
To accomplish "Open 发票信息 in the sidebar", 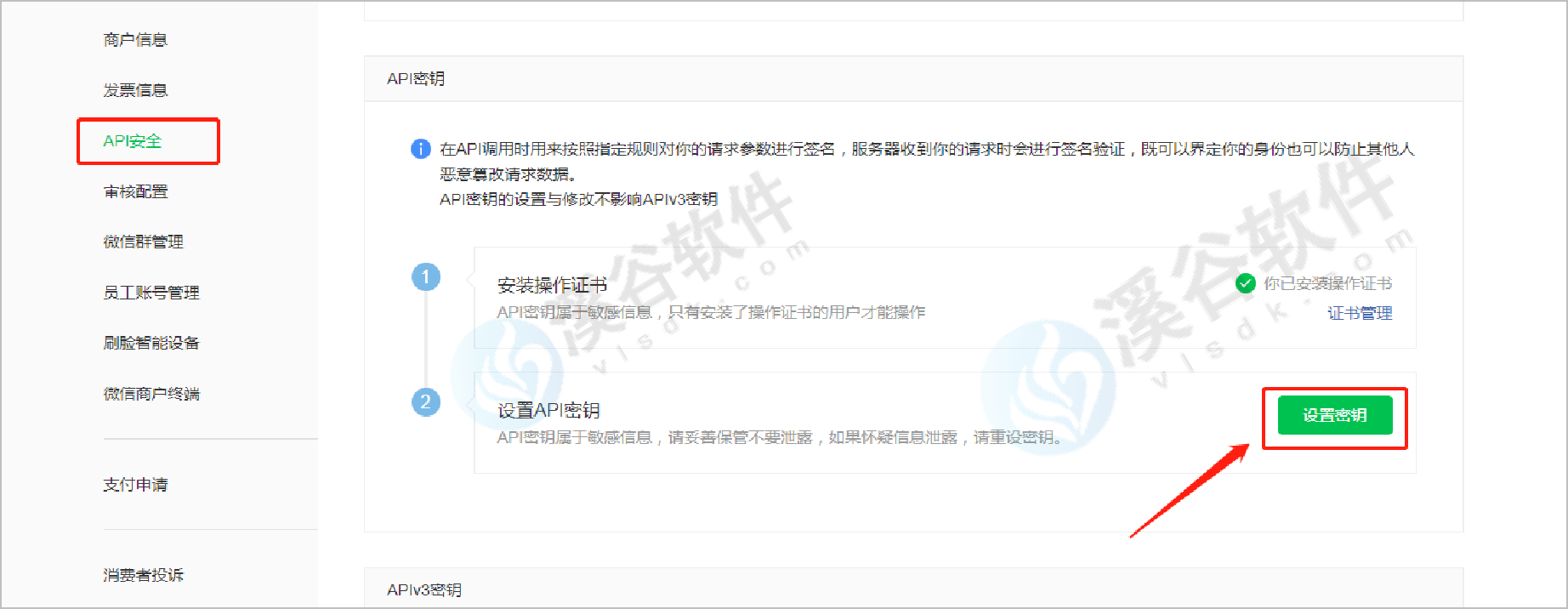I will 135,90.
